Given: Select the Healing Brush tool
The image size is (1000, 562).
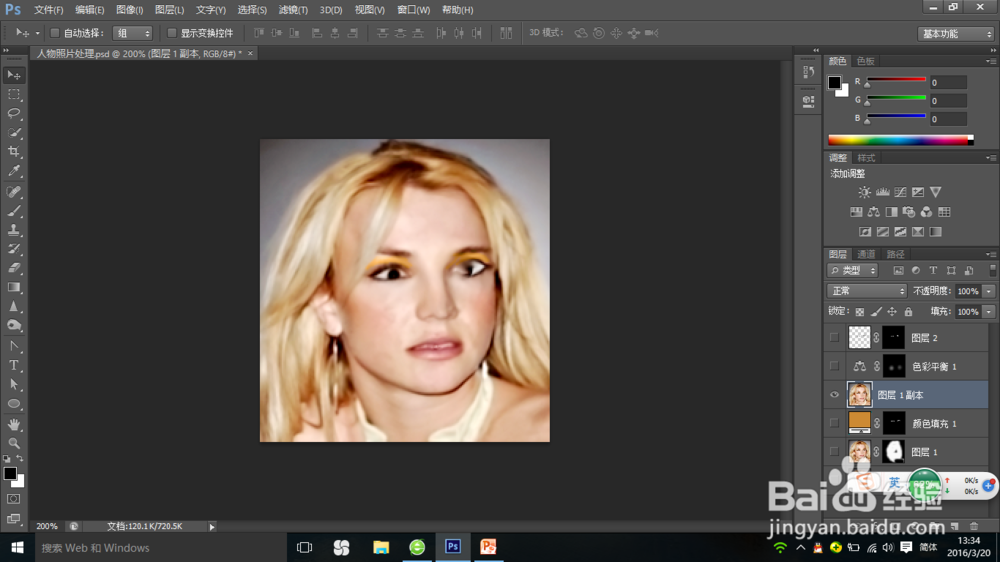Looking at the screenshot, I should point(14,192).
